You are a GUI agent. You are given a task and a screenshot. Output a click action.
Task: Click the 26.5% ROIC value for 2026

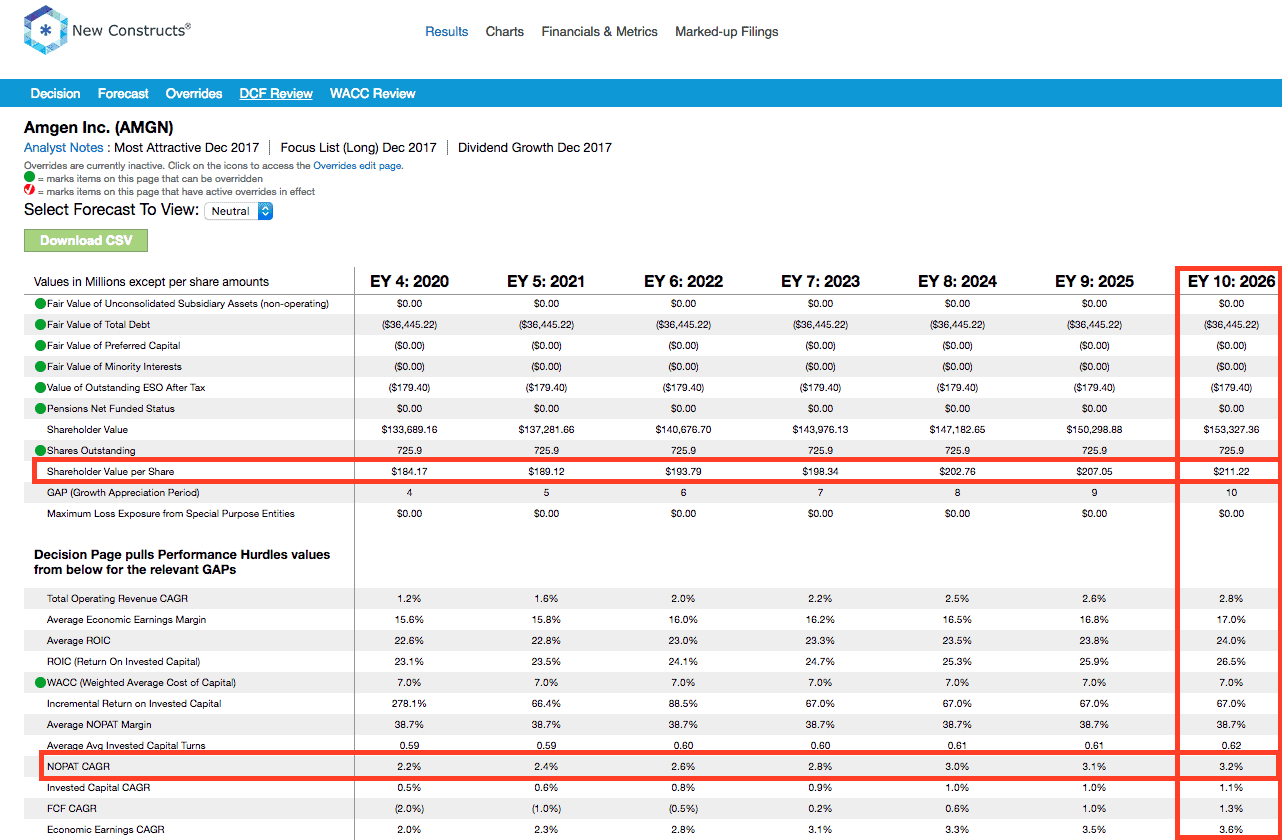click(x=1231, y=661)
